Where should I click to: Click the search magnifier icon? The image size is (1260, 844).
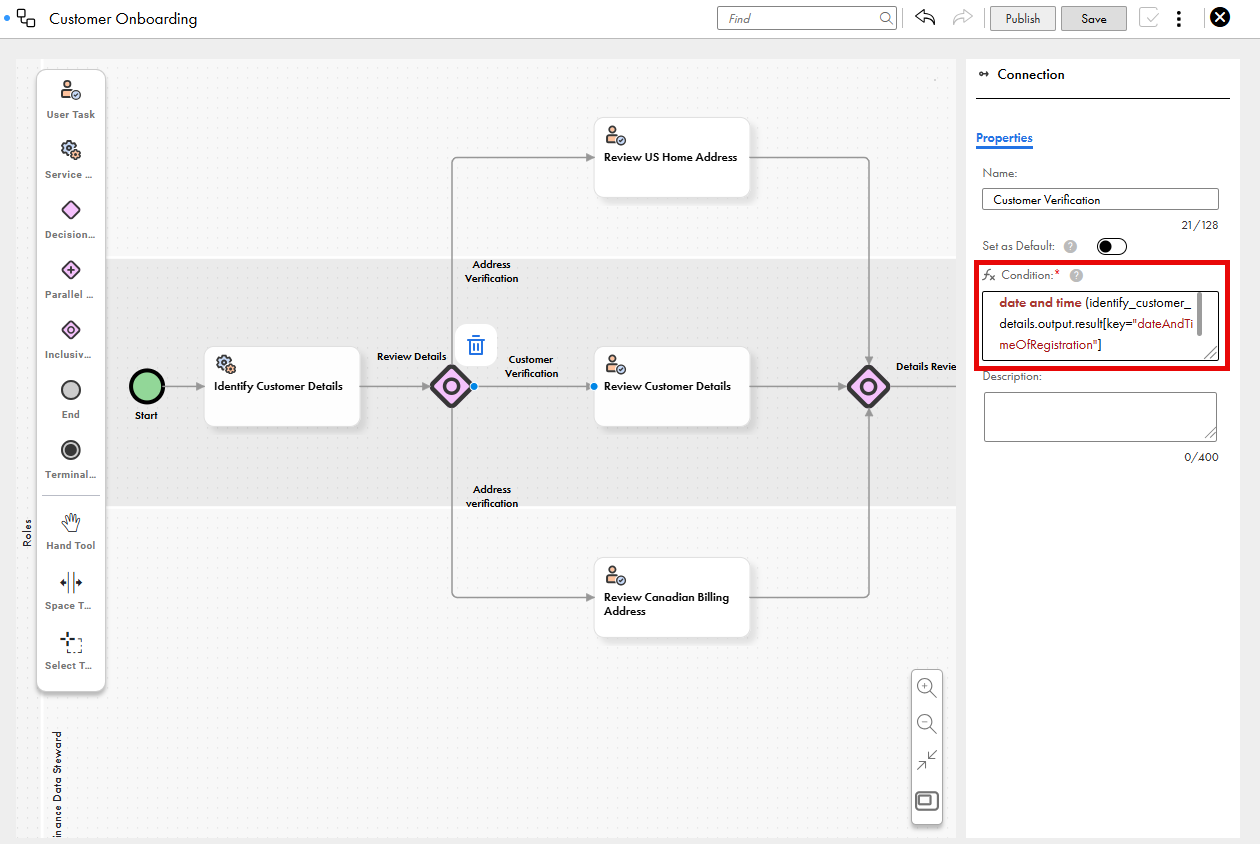pos(886,18)
